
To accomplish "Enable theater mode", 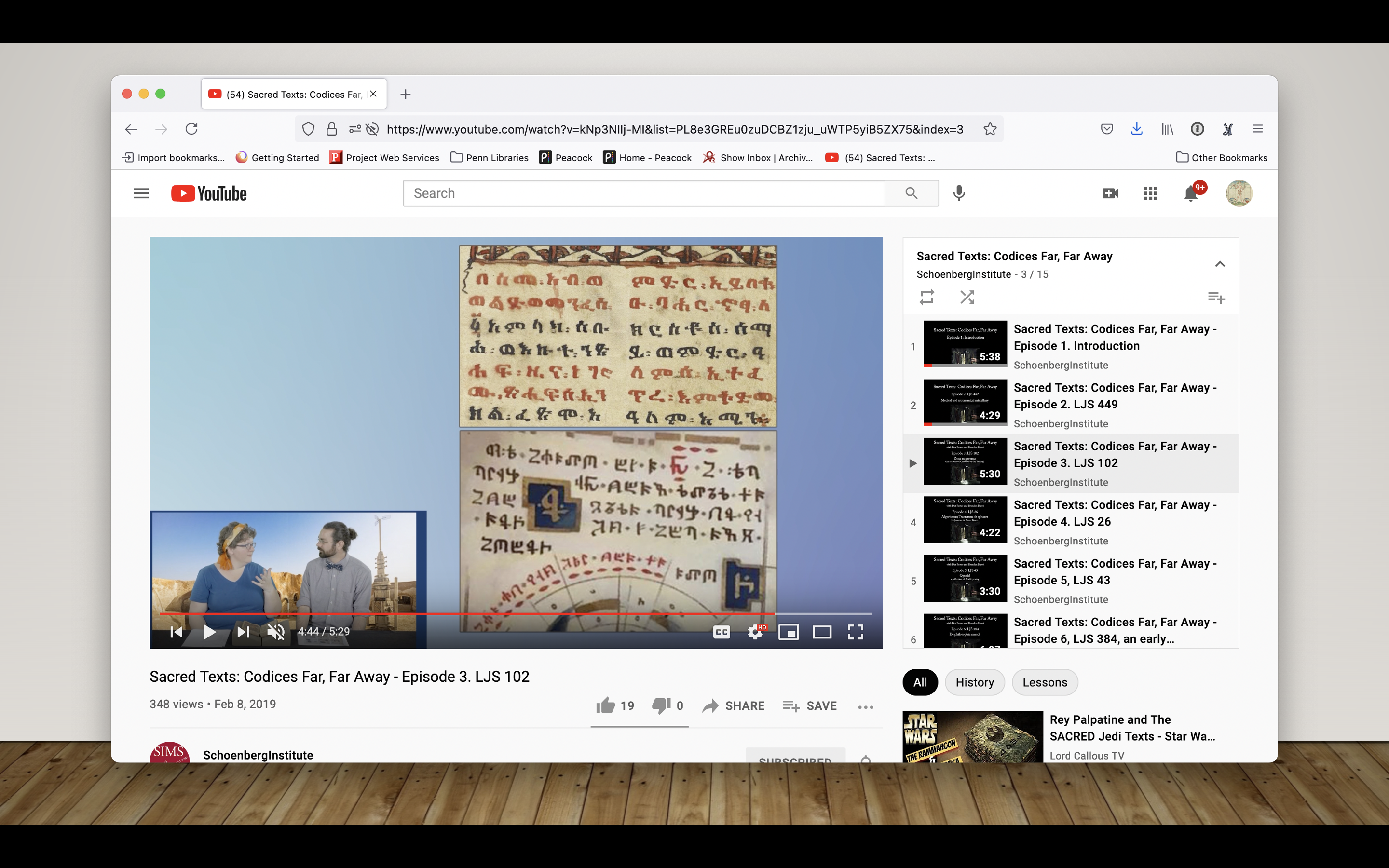I will [x=822, y=632].
